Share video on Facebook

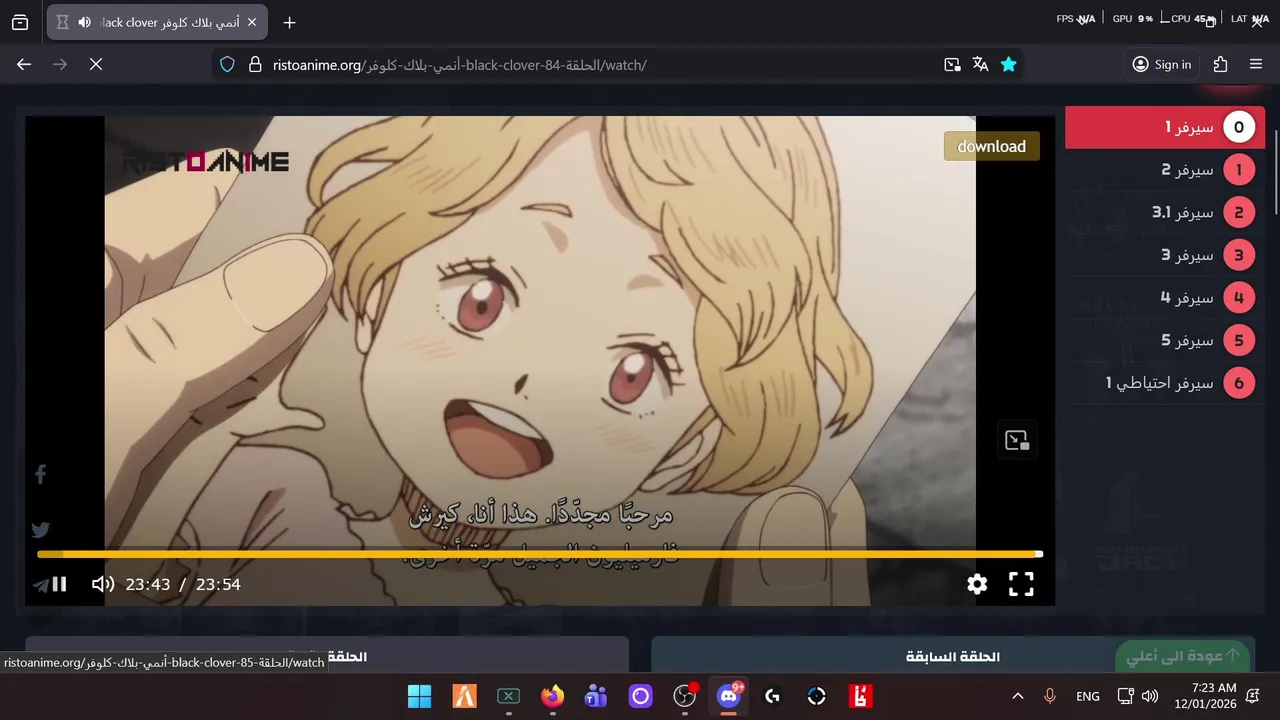click(x=41, y=475)
